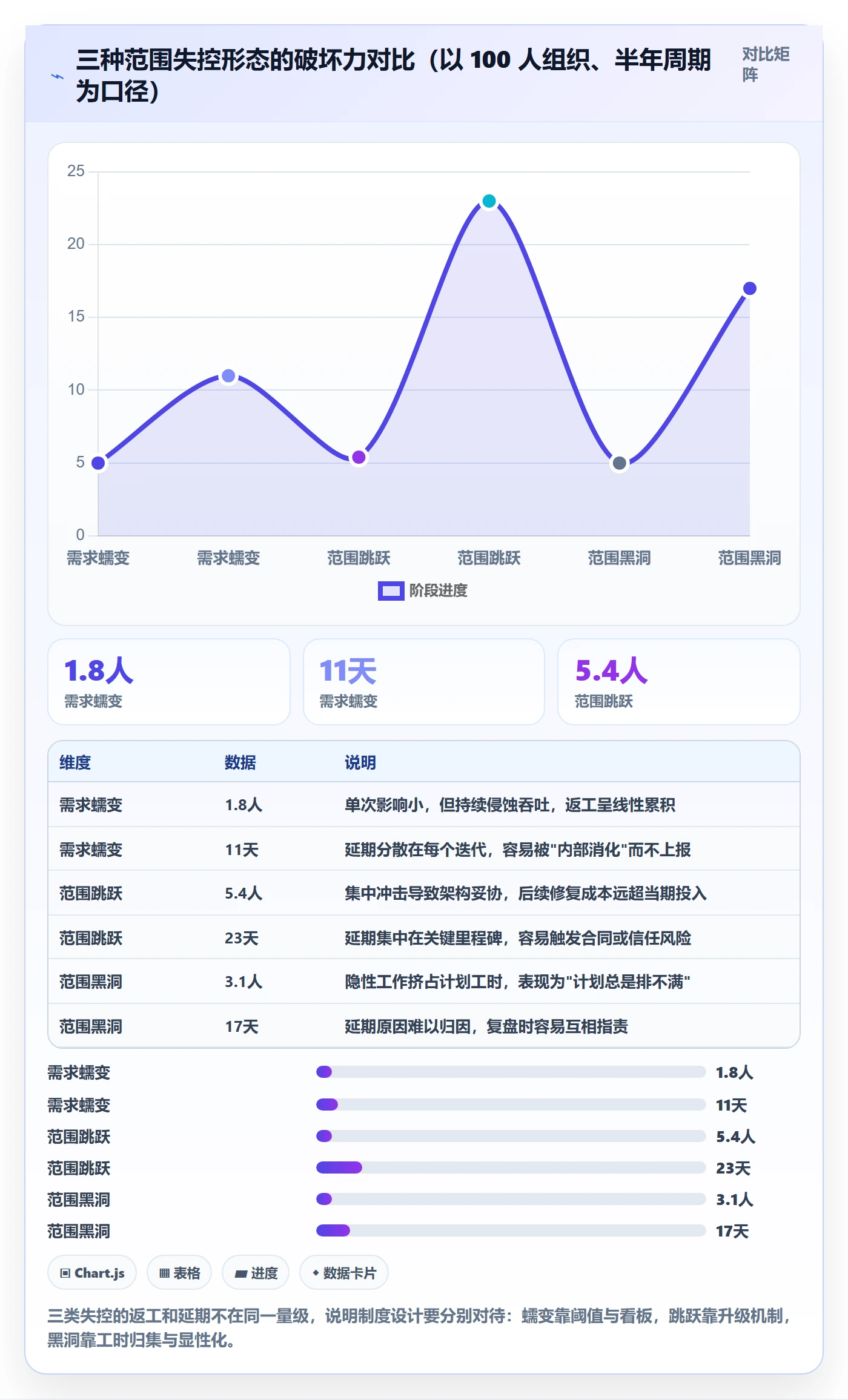Click the progress bar for 23天
Viewport: 848px width, 1400px height.
tap(511, 1167)
